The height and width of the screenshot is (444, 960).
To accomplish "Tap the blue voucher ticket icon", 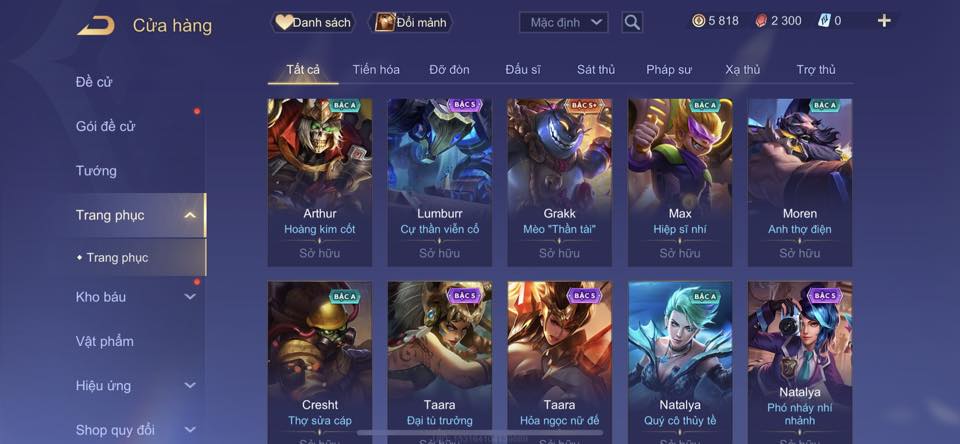I will pyautogui.click(x=823, y=21).
